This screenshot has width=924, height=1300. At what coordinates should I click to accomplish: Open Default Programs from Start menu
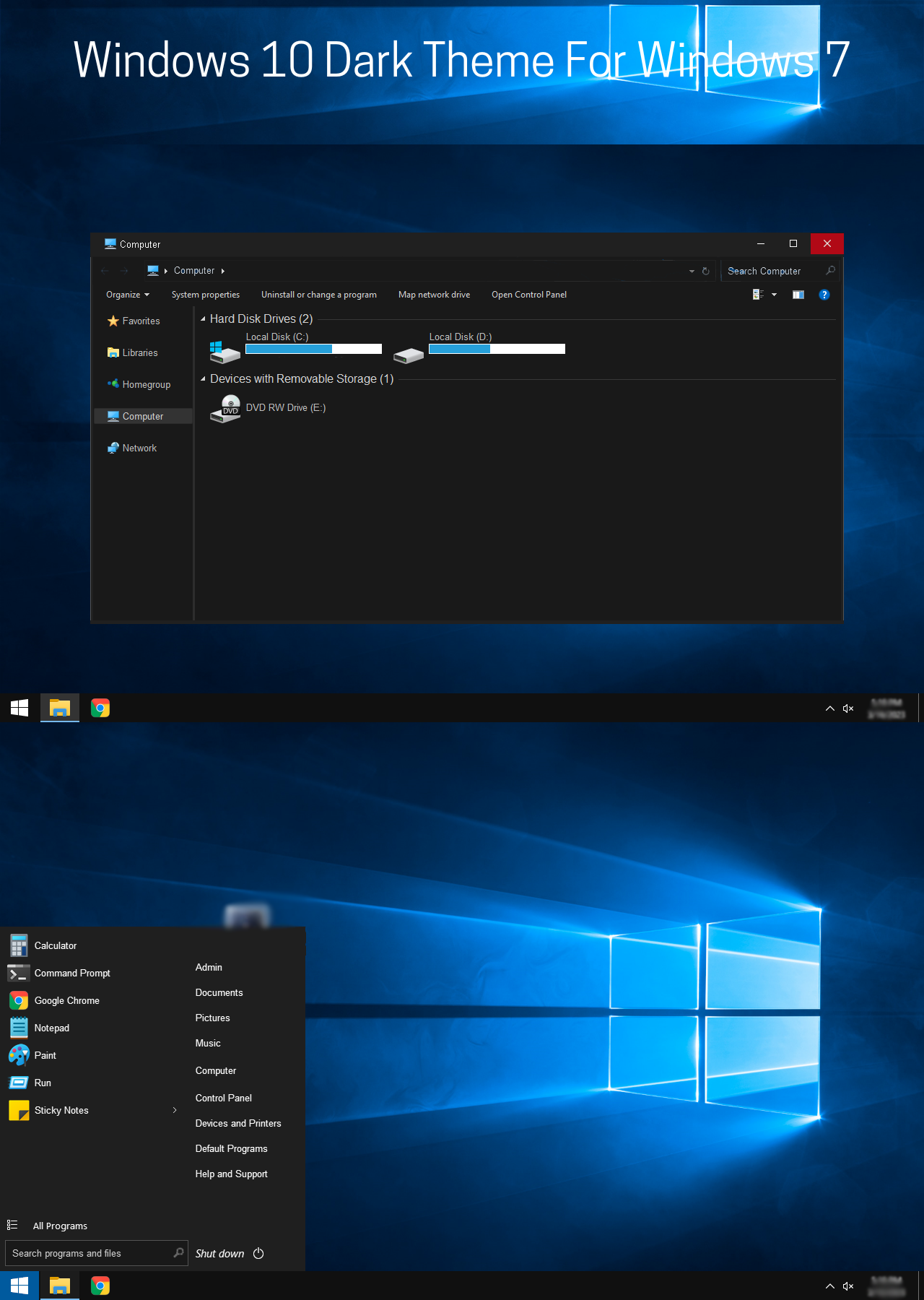[231, 1148]
